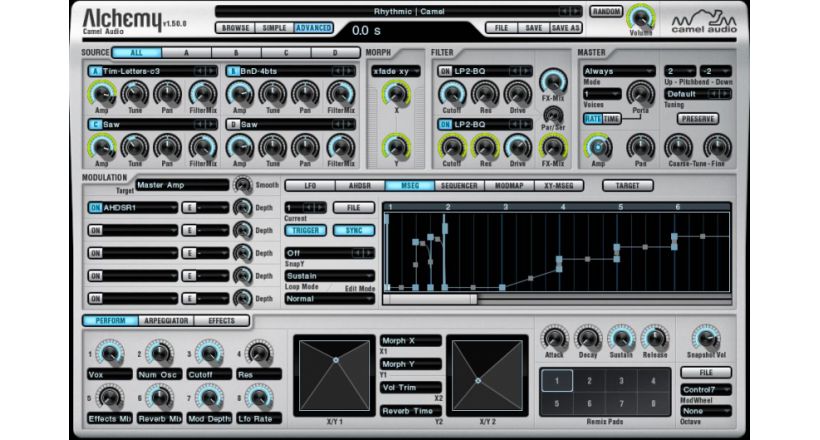The width and height of the screenshot is (820, 440).
Task: Click the modulation Smooth knob
Action: (242, 185)
